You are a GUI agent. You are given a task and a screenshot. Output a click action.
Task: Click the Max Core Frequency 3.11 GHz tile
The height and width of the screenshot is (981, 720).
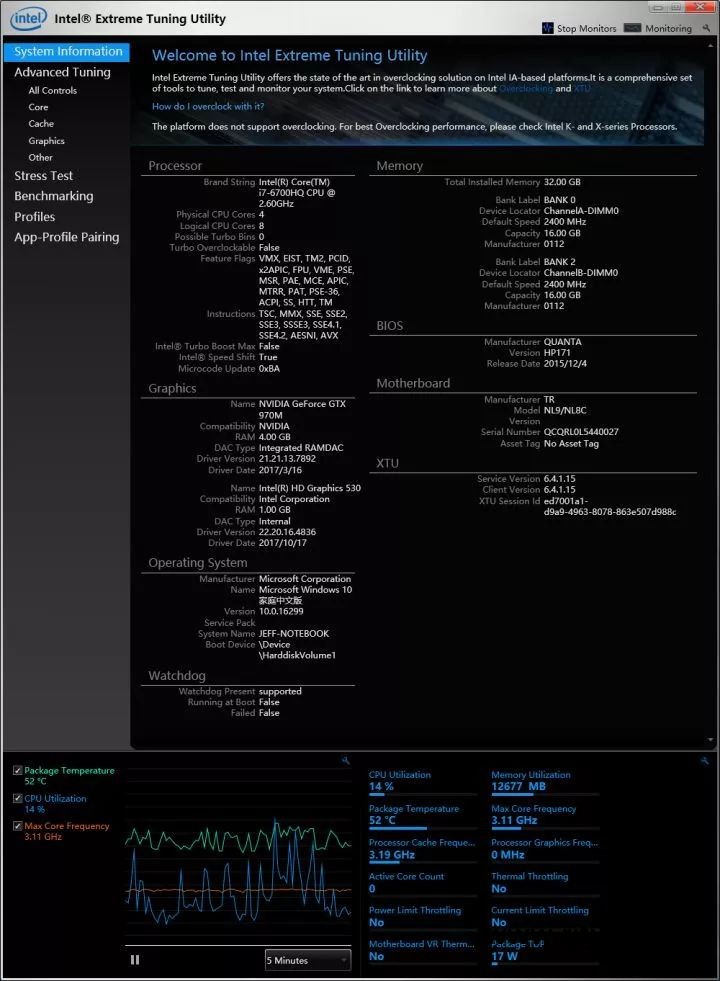pyautogui.click(x=545, y=815)
